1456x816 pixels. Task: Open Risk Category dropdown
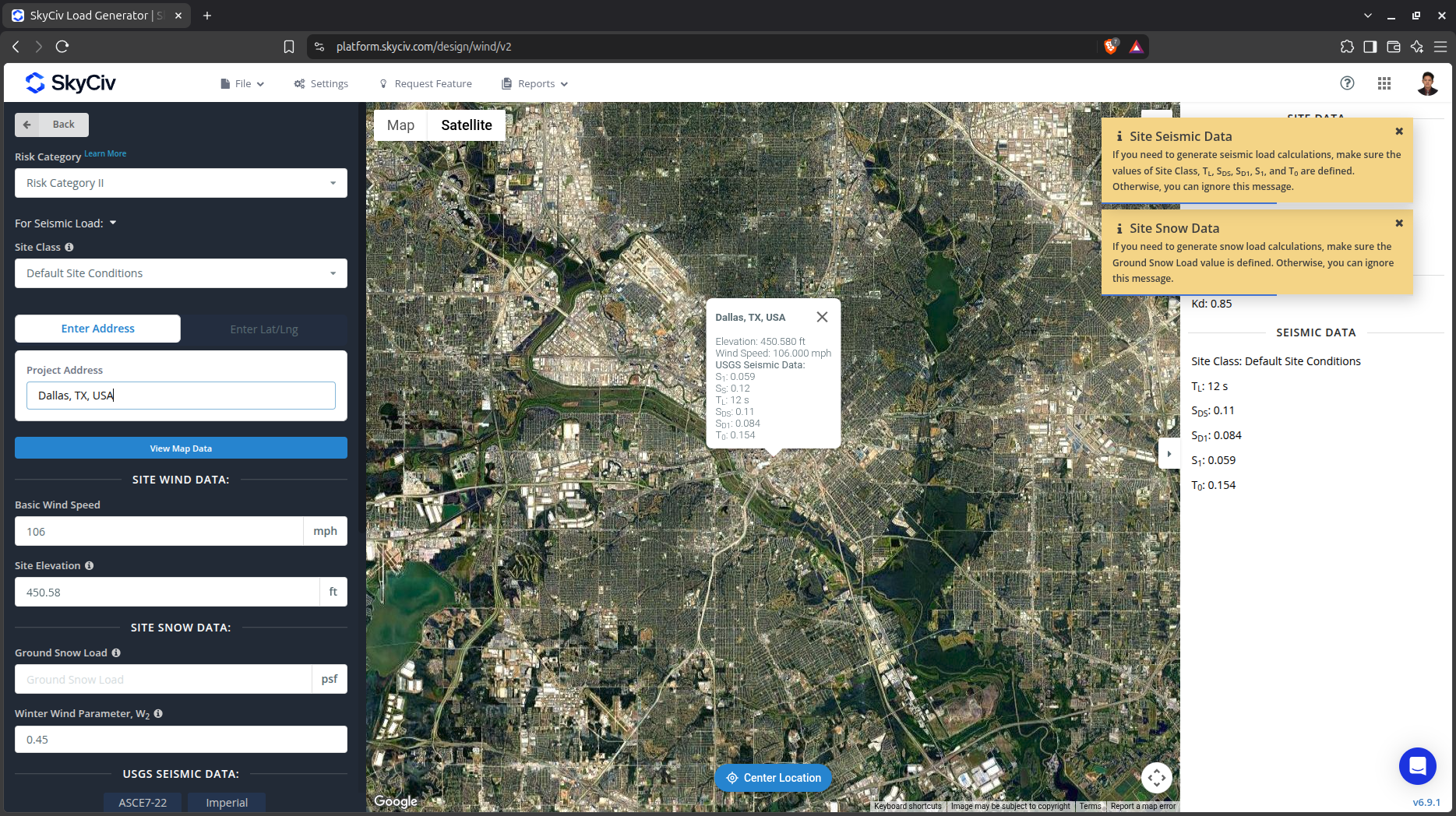click(181, 183)
